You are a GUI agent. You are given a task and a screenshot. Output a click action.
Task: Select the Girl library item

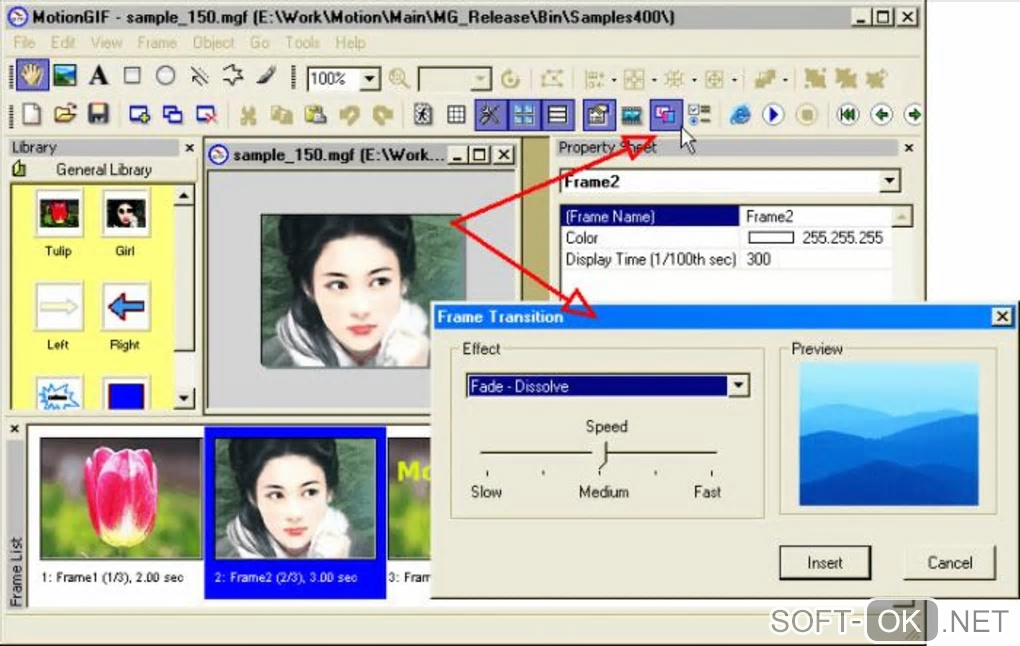click(x=126, y=223)
